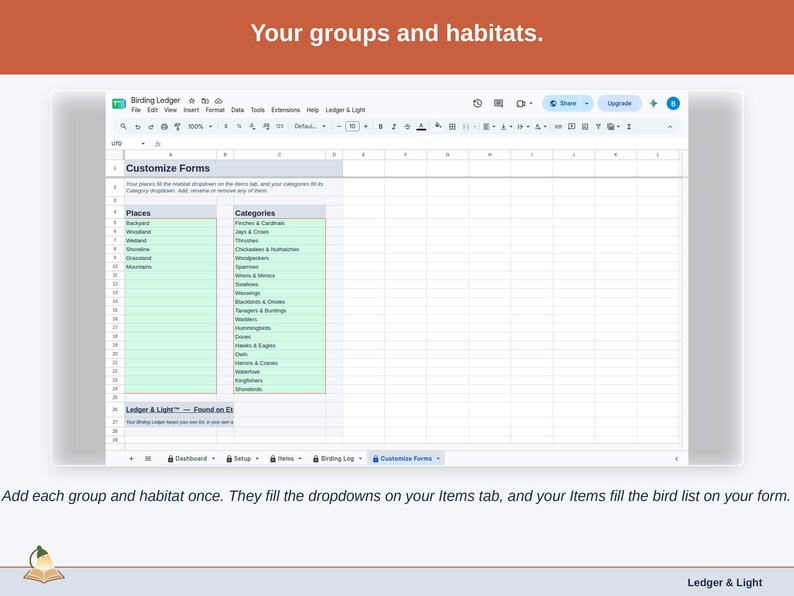Viewport: 794px width, 596px height.
Task: Click decrease decimal places icon
Action: tap(252, 127)
